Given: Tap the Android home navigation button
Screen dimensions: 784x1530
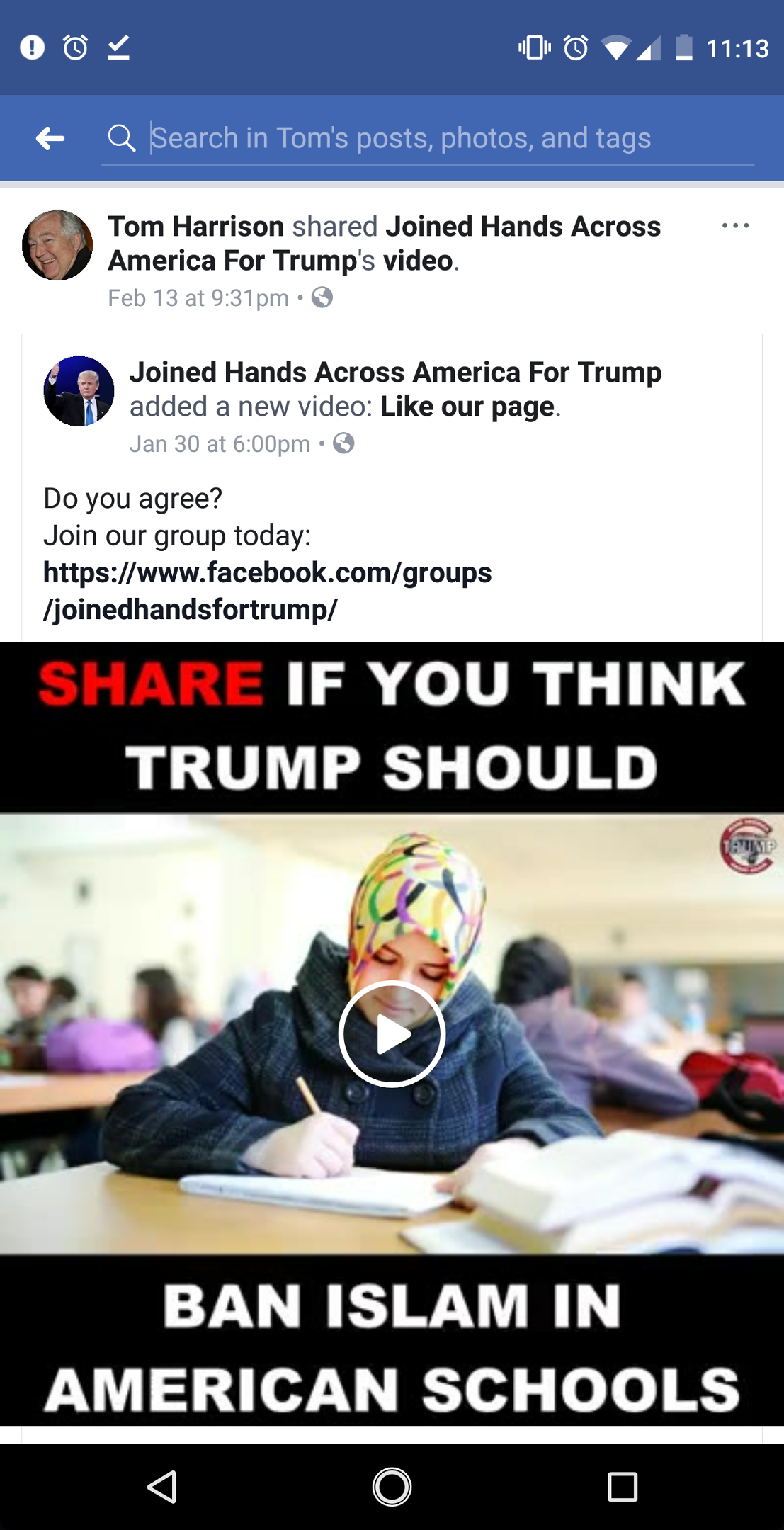Looking at the screenshot, I should 392,1487.
